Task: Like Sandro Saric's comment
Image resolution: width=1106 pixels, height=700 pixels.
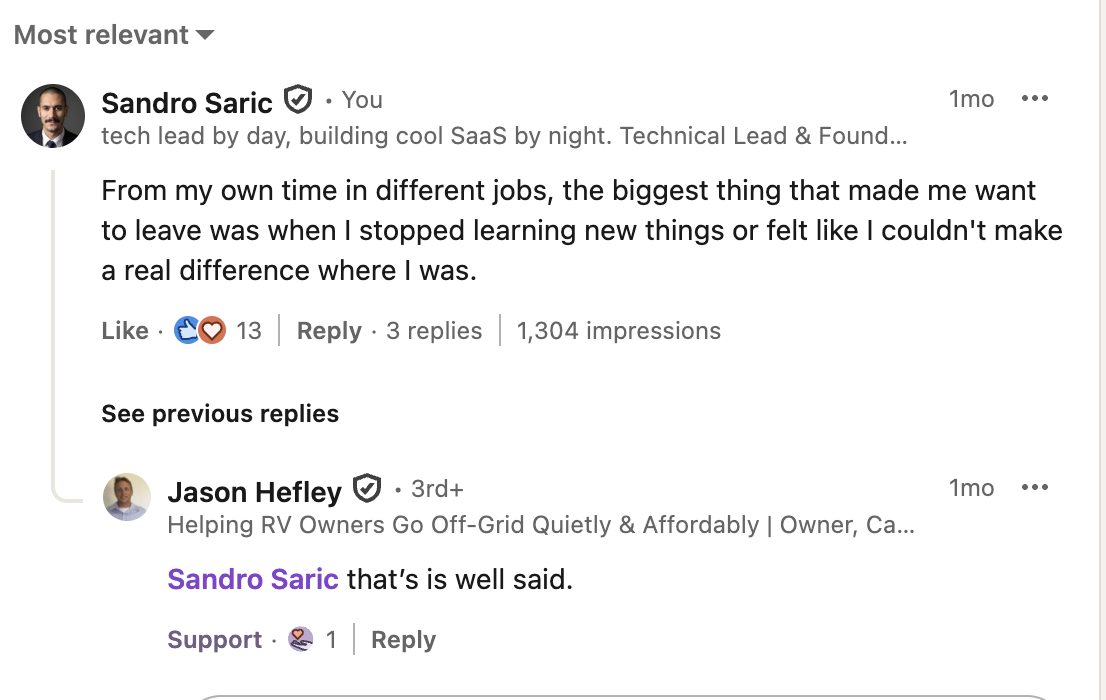Action: pos(125,331)
